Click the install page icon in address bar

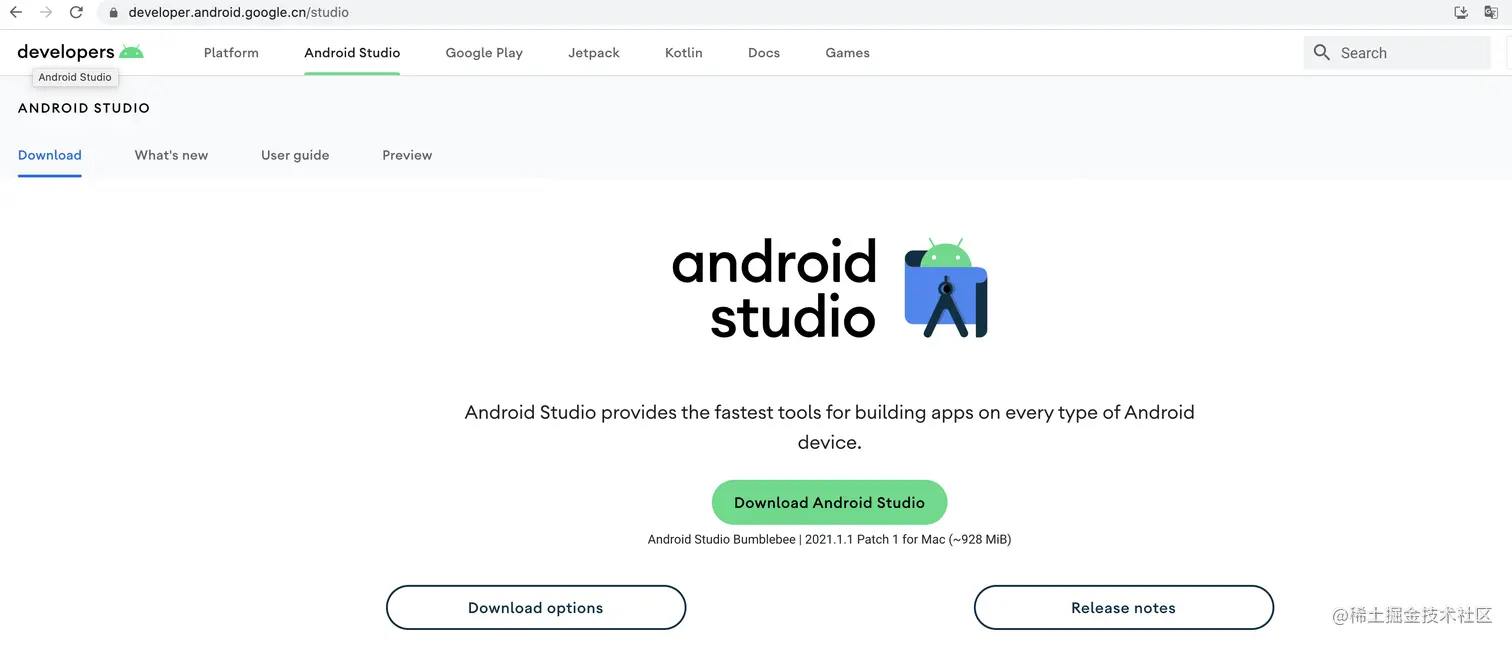tap(1461, 13)
